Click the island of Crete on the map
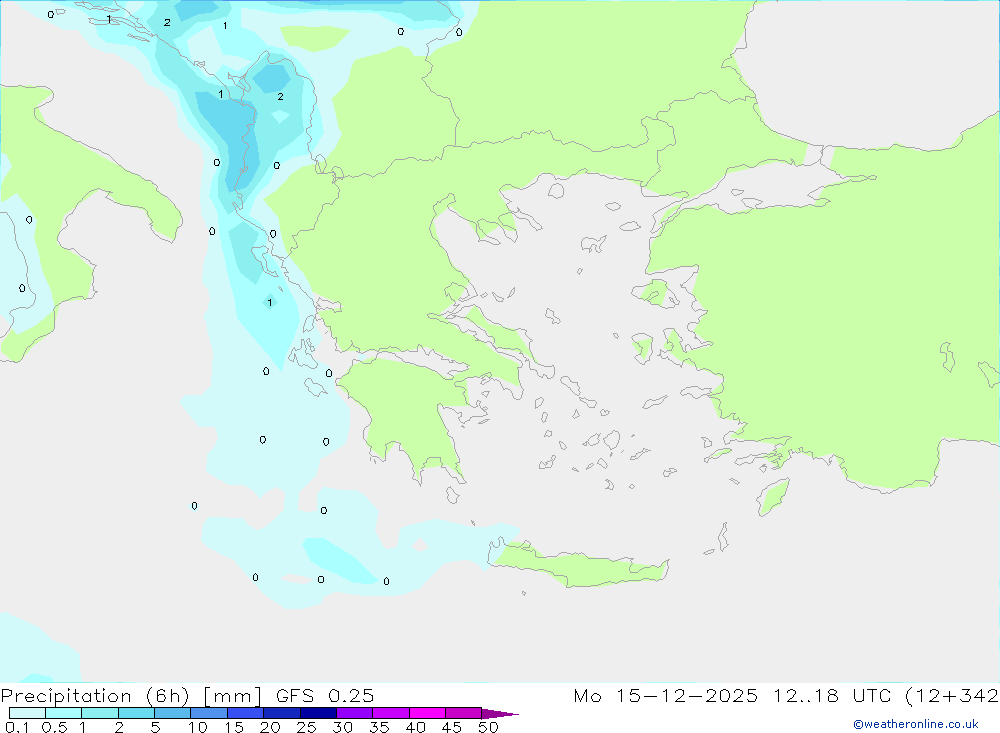The height and width of the screenshot is (733, 1000). (x=580, y=566)
